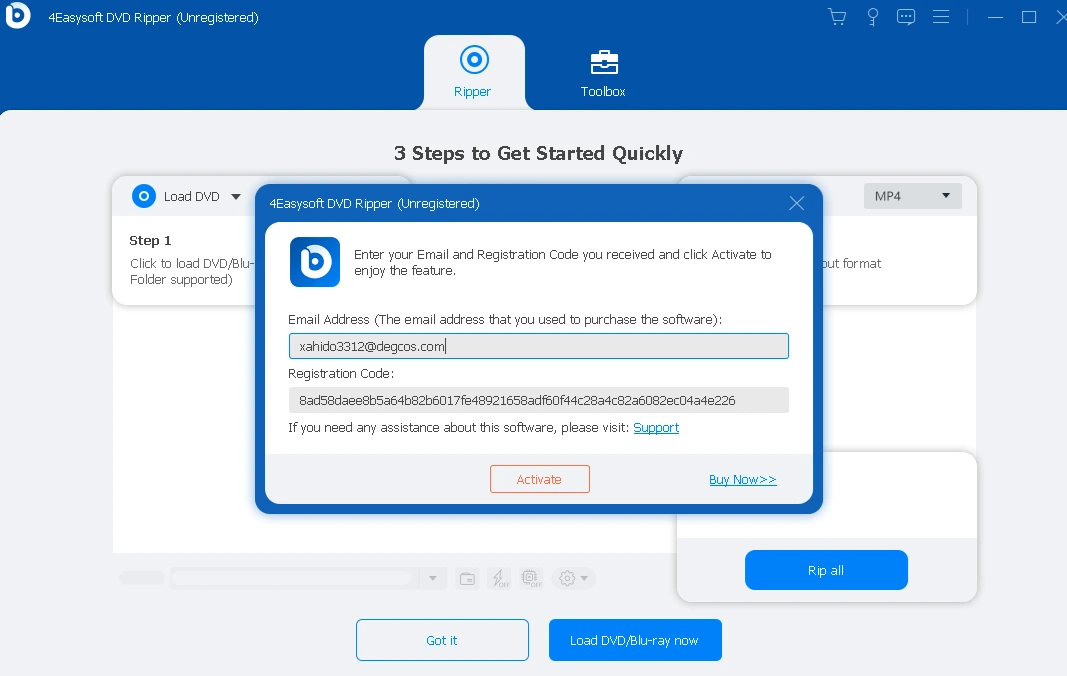Click the shopping cart purchase icon
This screenshot has width=1067, height=676.
(837, 17)
